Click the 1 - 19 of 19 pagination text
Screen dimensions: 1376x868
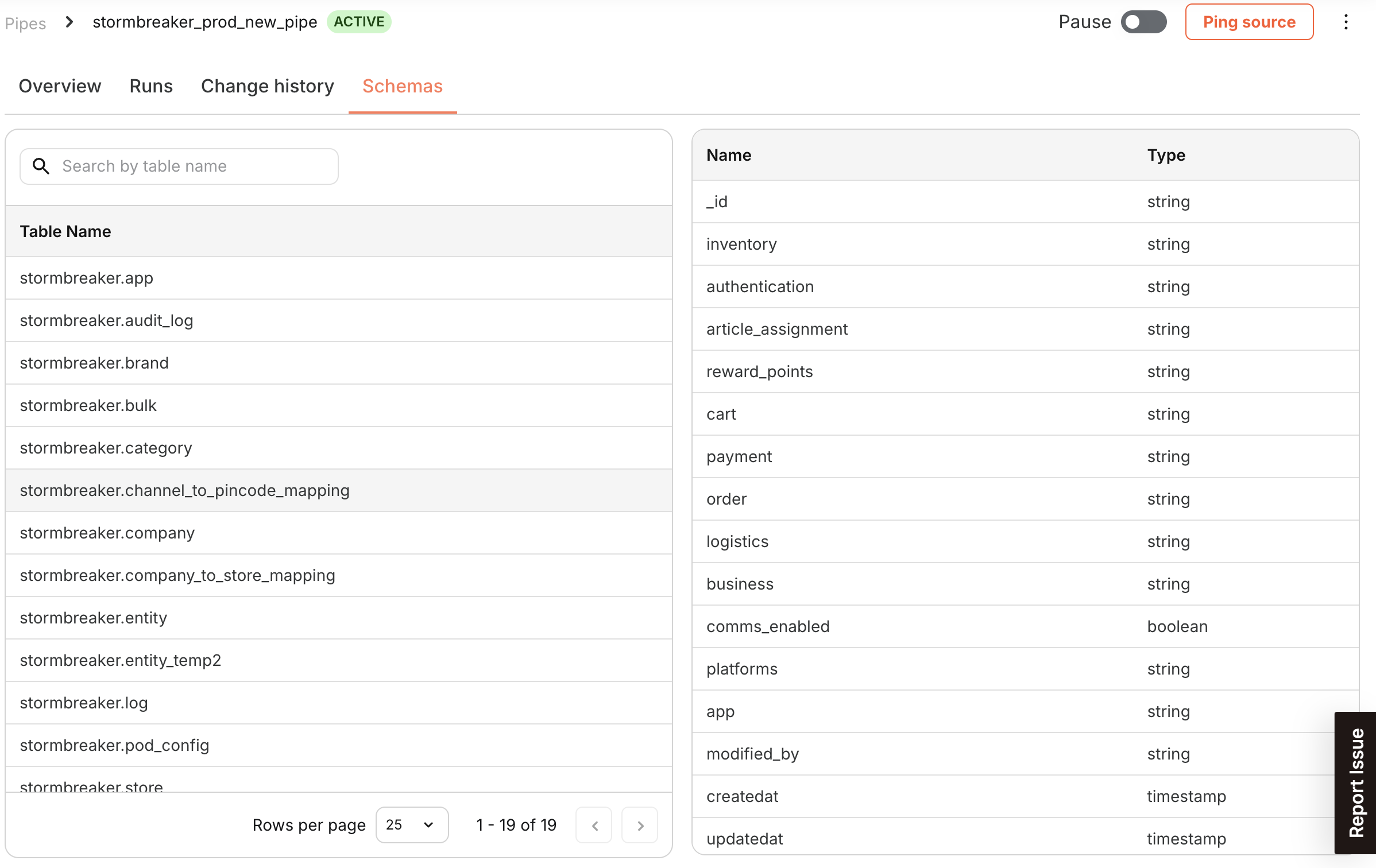tap(516, 825)
